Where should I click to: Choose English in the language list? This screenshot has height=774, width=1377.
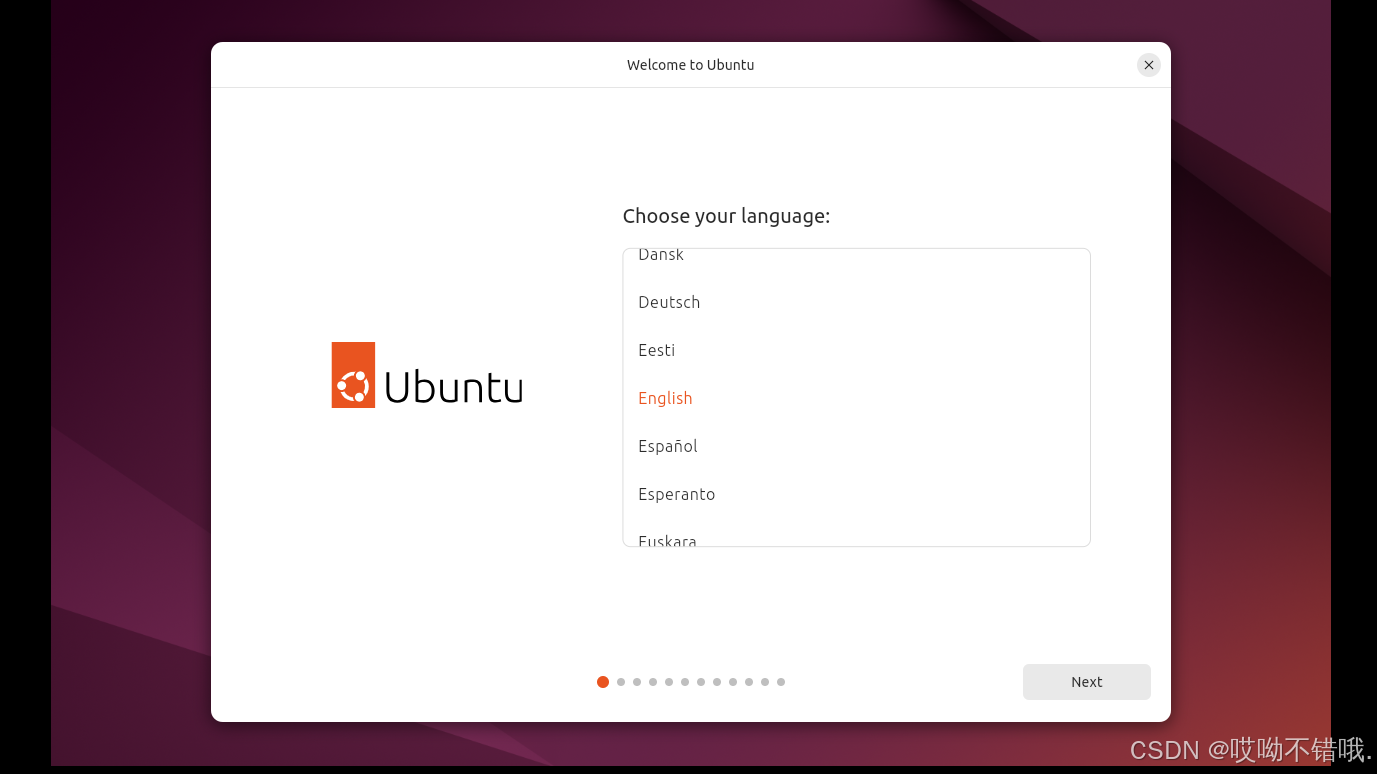pos(856,398)
